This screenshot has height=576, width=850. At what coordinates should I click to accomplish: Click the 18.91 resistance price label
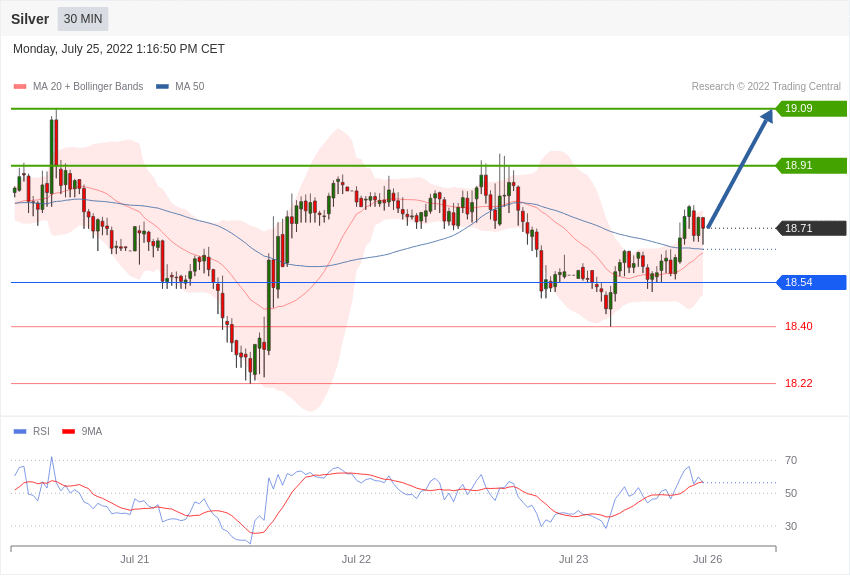[x=811, y=165]
